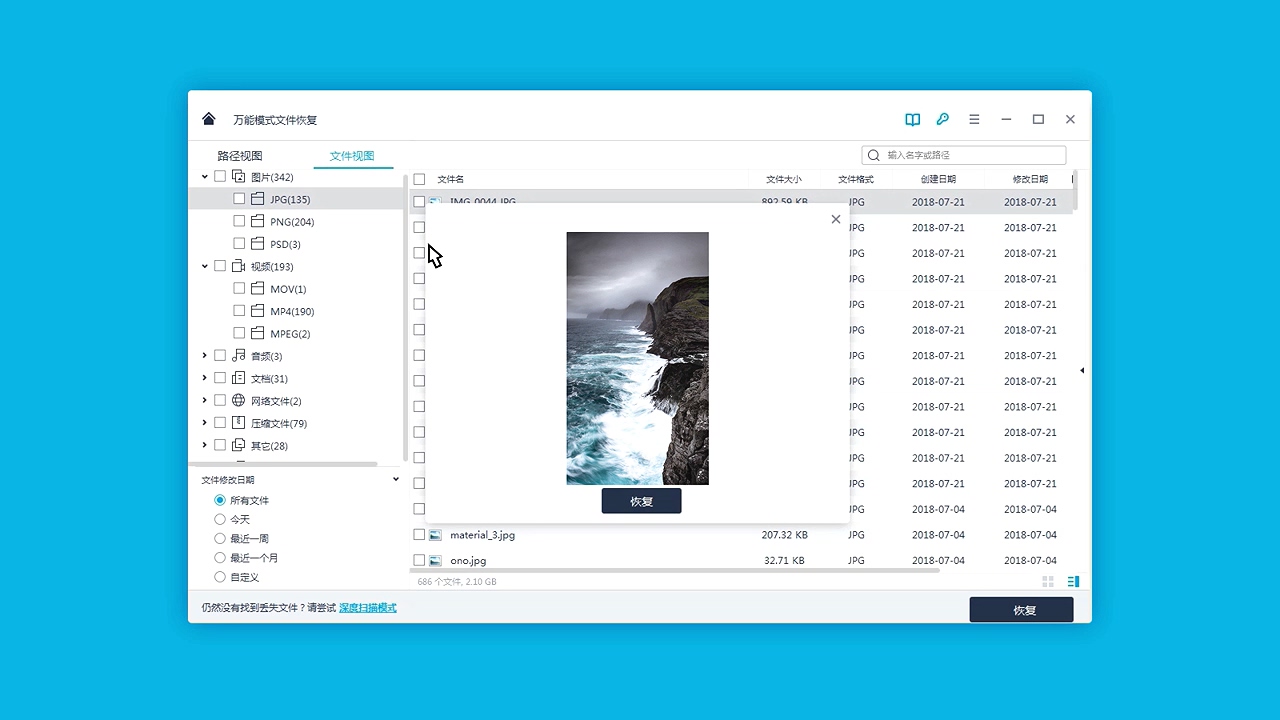Click the PNG(204) folder icon

tap(258, 221)
